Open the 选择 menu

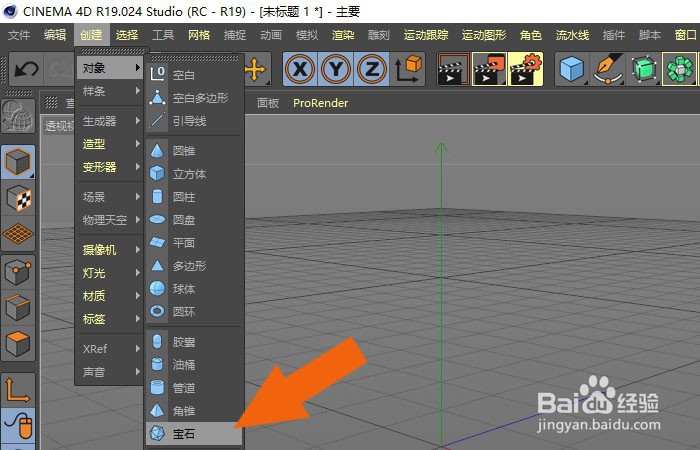127,35
